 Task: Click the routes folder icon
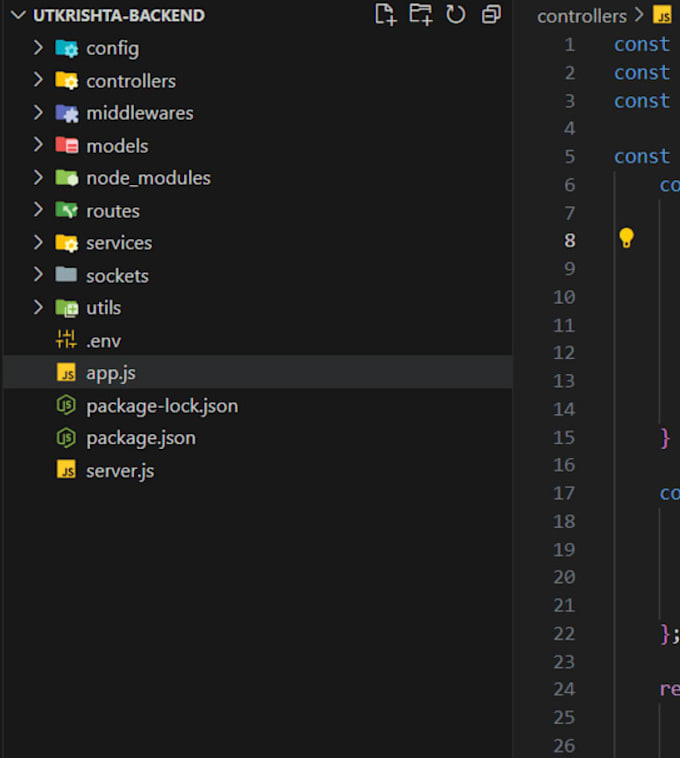pyautogui.click(x=67, y=210)
